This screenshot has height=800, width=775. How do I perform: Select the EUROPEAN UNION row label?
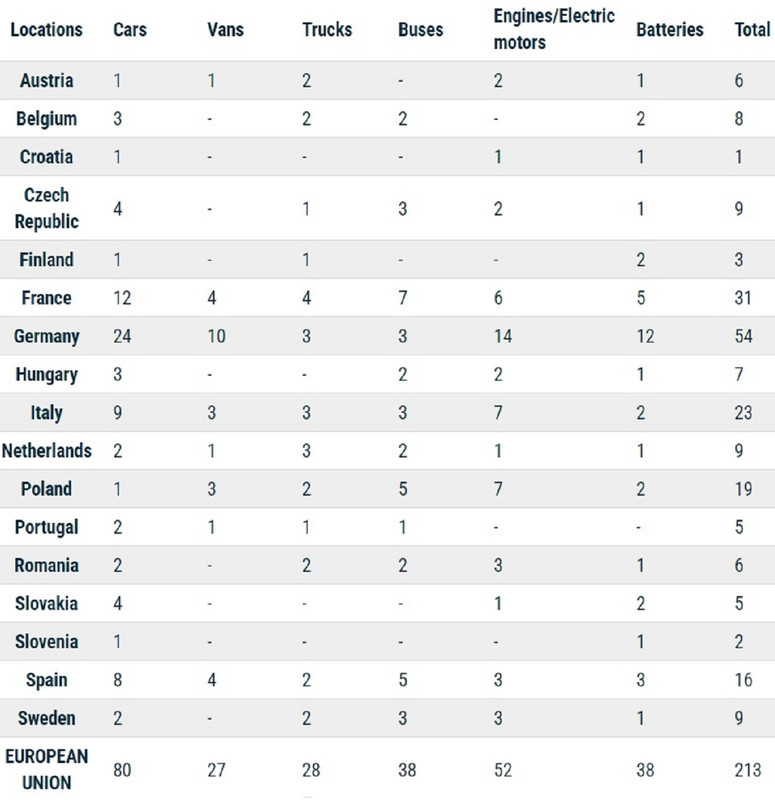[x=46, y=769]
